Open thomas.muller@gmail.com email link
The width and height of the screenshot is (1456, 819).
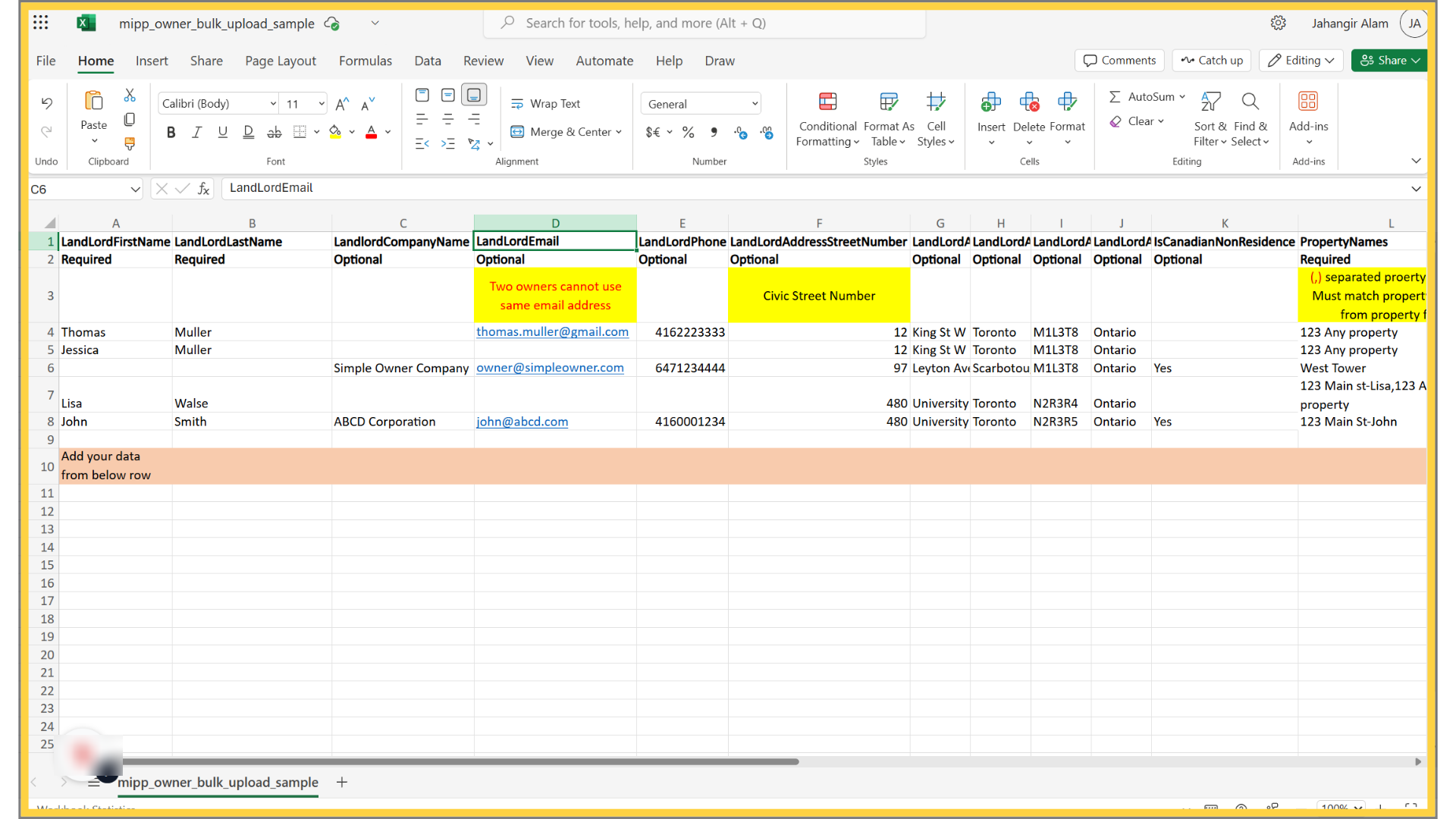pos(552,332)
